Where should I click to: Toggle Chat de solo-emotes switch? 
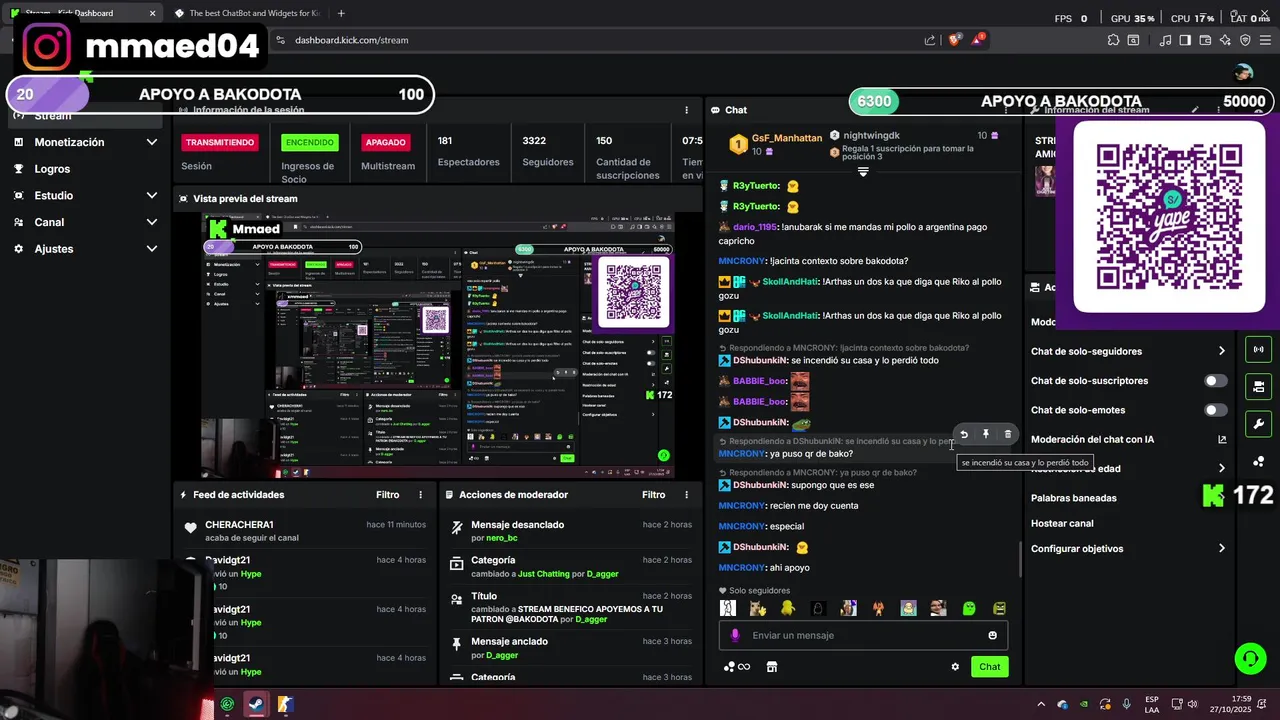click(x=1216, y=410)
